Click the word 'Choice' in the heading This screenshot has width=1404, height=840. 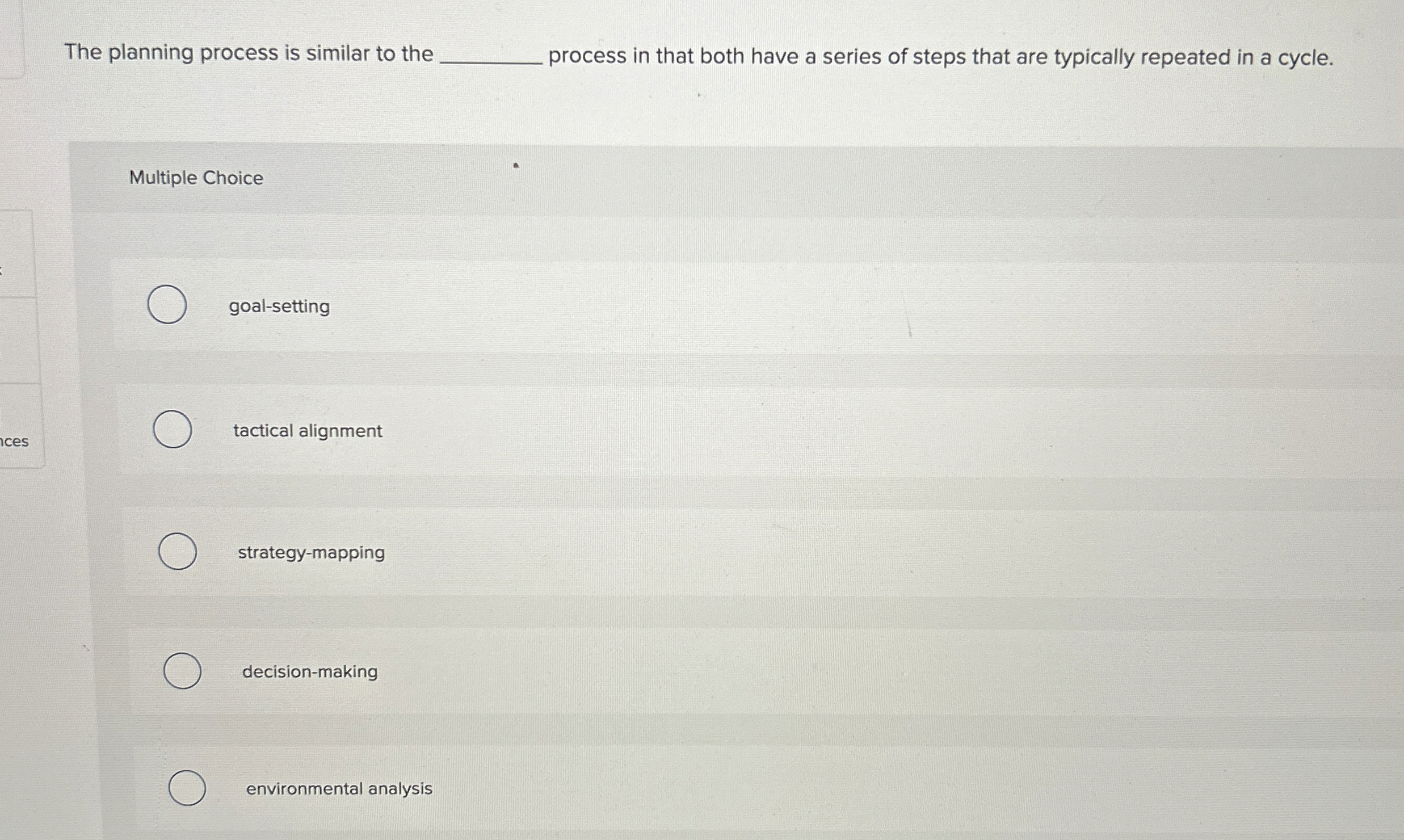point(233,178)
